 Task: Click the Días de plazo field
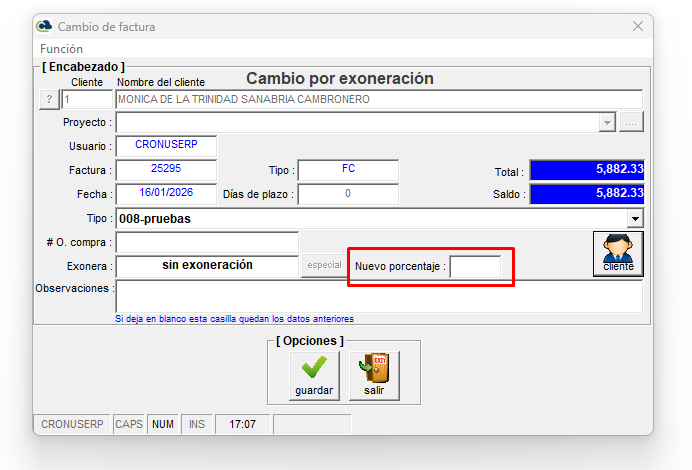(348, 194)
